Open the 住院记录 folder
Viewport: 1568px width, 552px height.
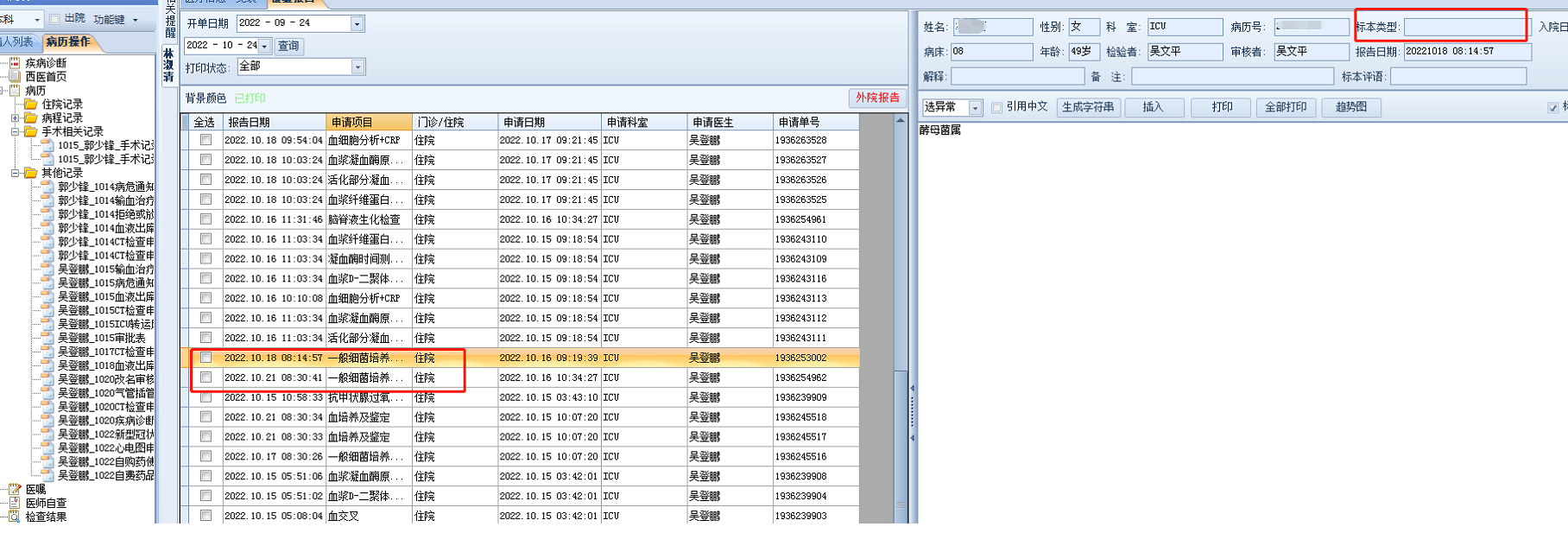[62, 105]
